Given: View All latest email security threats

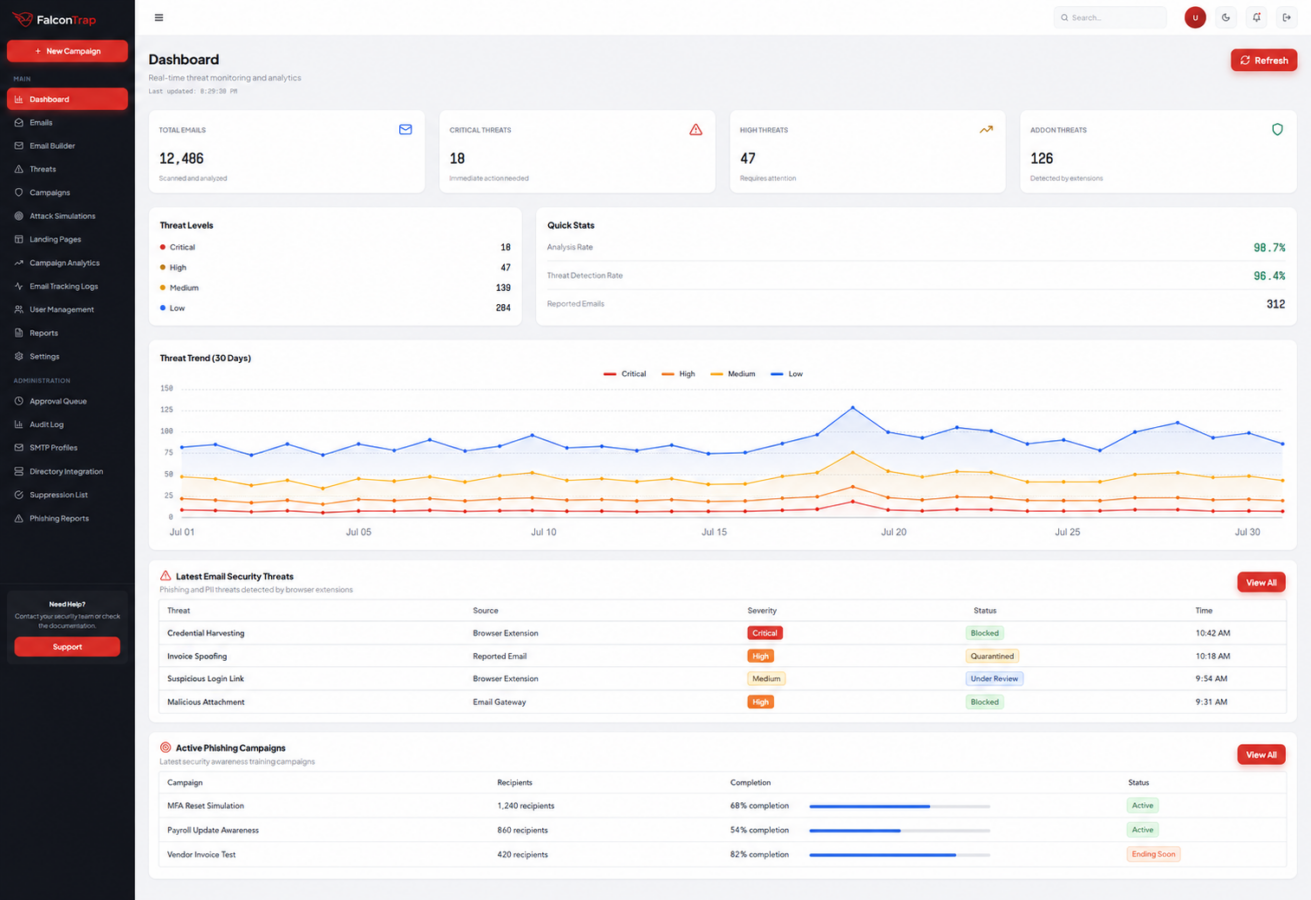Looking at the screenshot, I should [x=1261, y=582].
